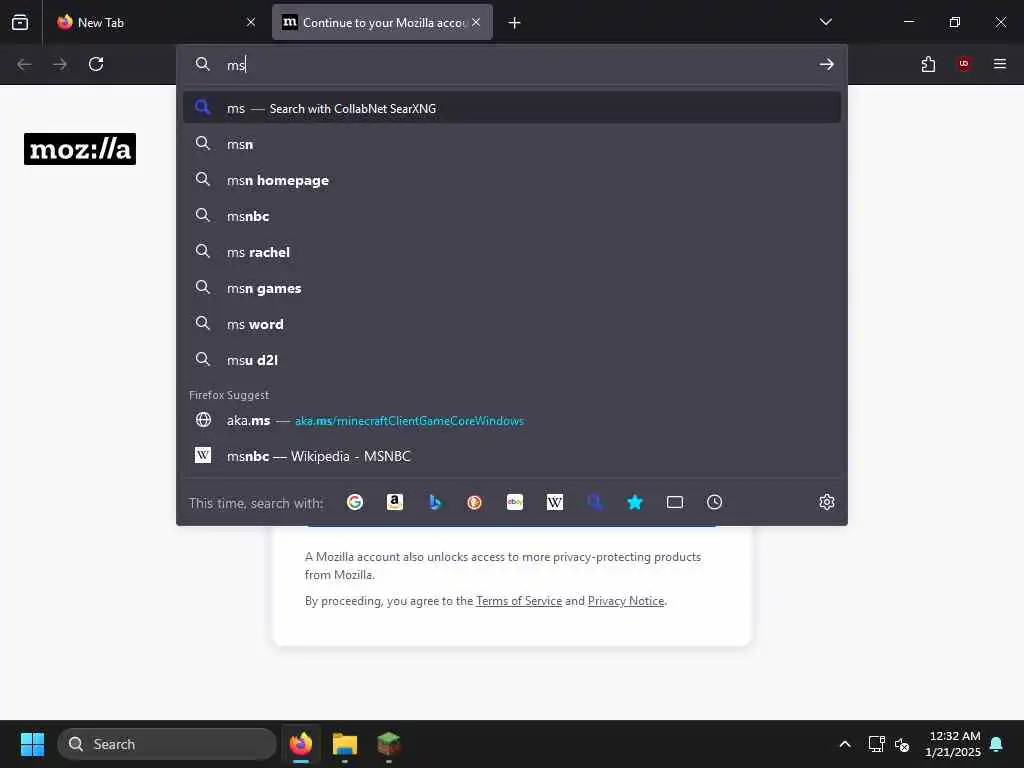
Task: Click the Windows taskbar Search box
Action: click(x=167, y=744)
